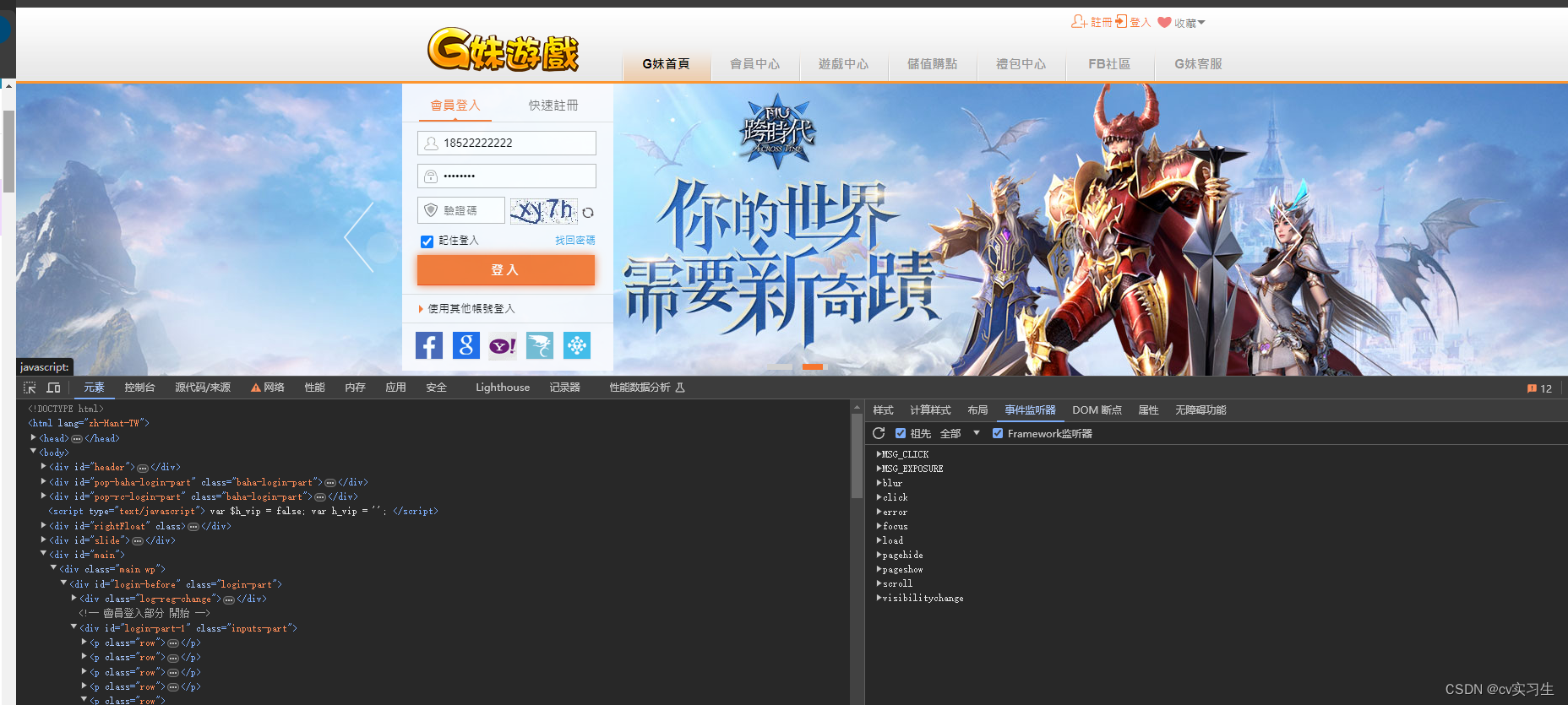Open the 源代码/来源 sources tab
Image resolution: width=1568 pixels, height=705 pixels.
pos(203,388)
